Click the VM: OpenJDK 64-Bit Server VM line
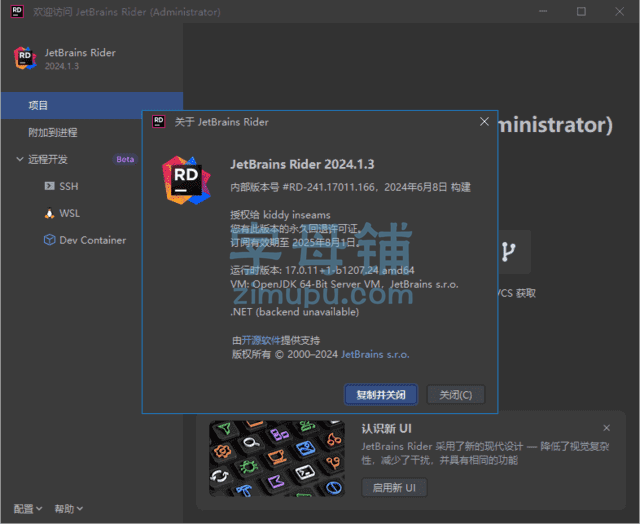The image size is (640, 524). 344,284
